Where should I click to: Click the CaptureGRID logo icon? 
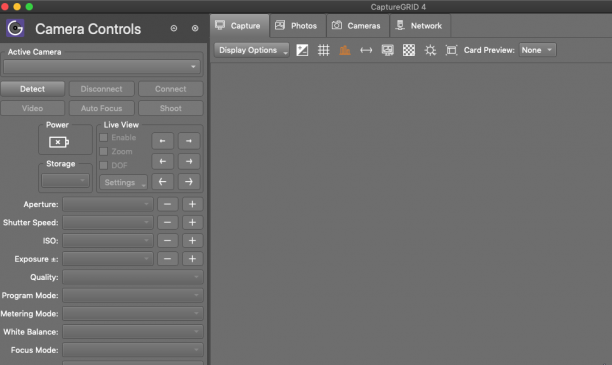15,28
